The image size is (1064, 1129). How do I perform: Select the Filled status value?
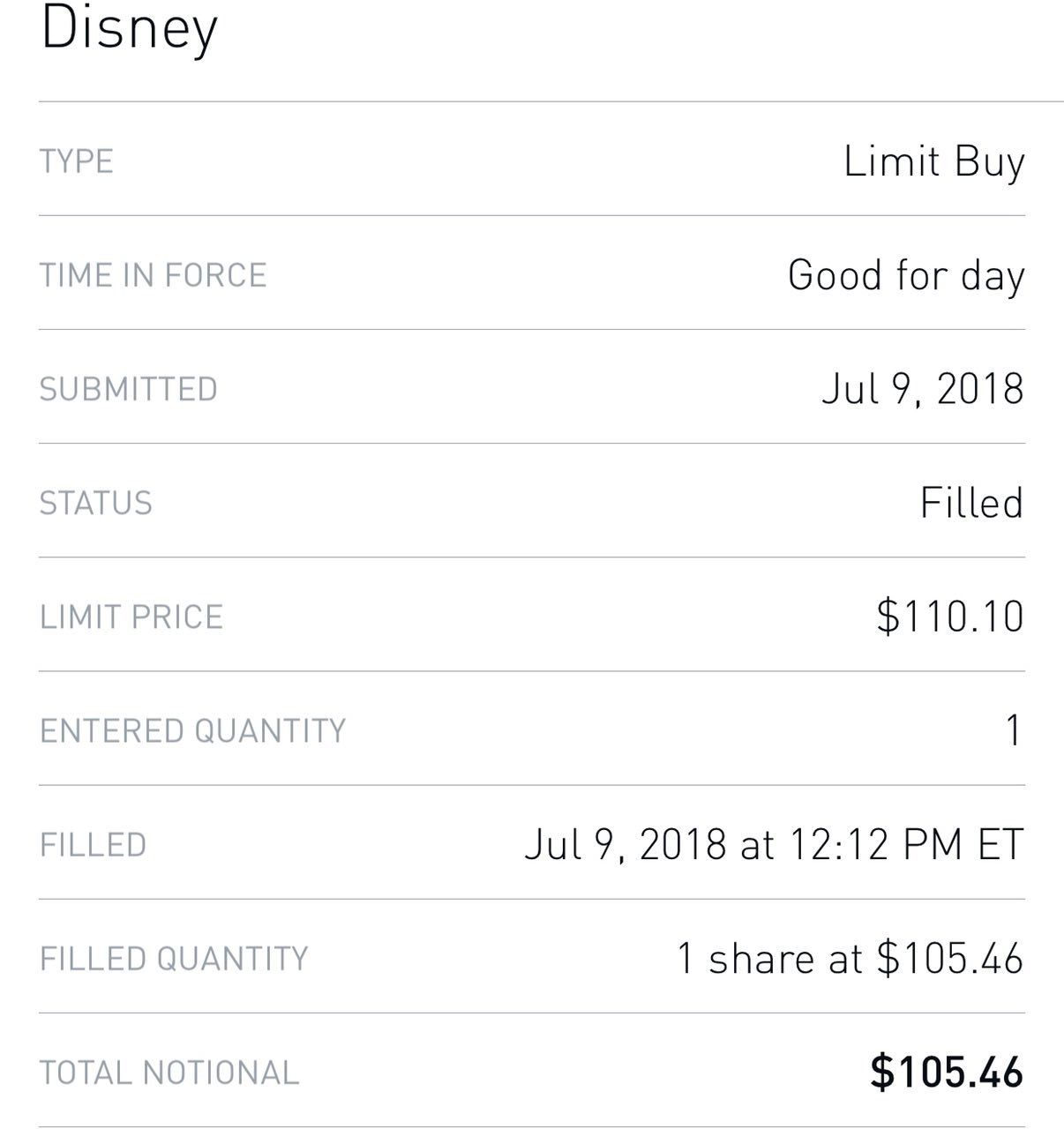tap(971, 503)
